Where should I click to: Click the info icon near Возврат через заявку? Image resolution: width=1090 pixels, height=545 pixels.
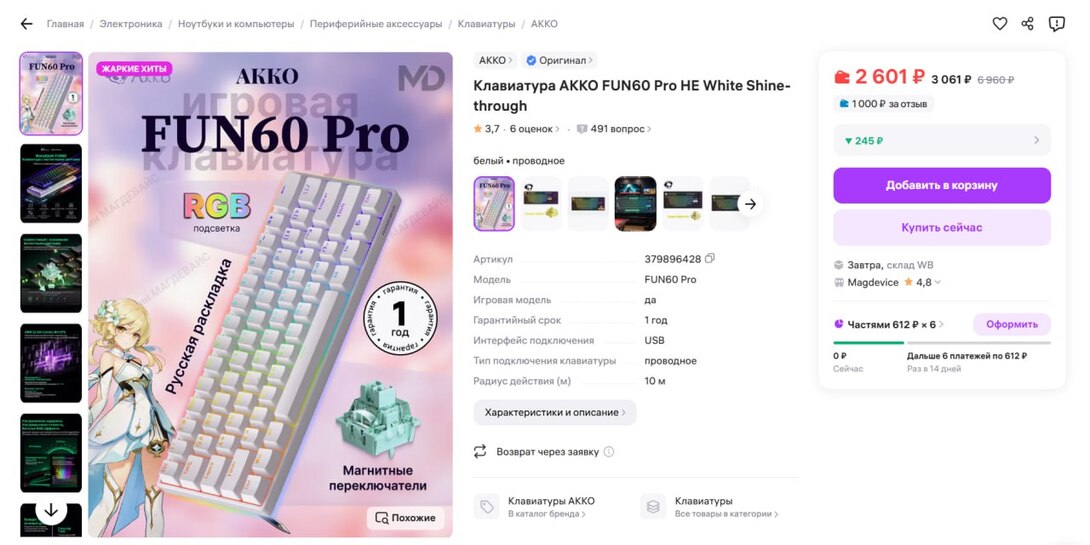[x=609, y=452]
